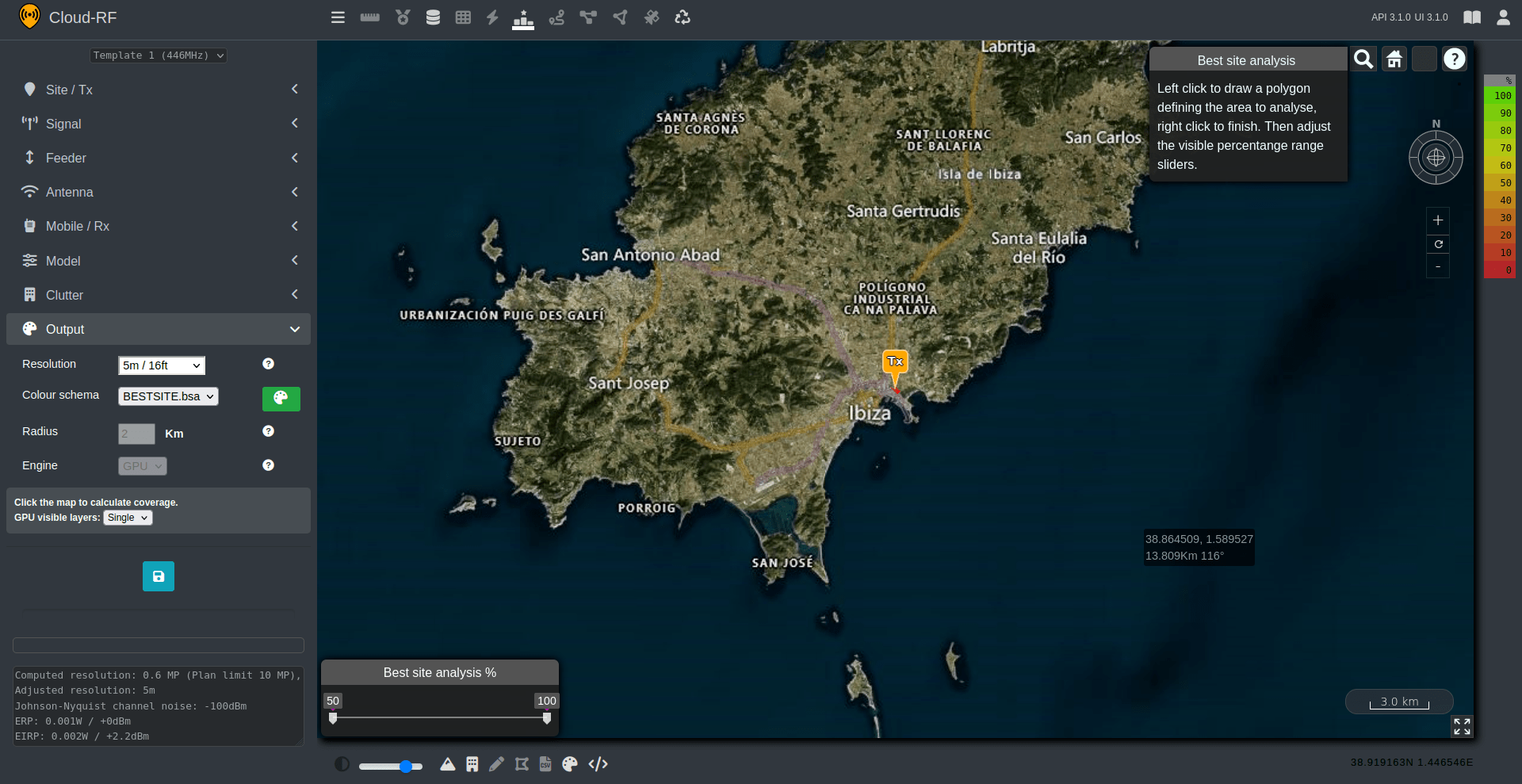Toggle the contrast icon on bottom bar
This screenshot has width=1522, height=784.
pos(342,763)
